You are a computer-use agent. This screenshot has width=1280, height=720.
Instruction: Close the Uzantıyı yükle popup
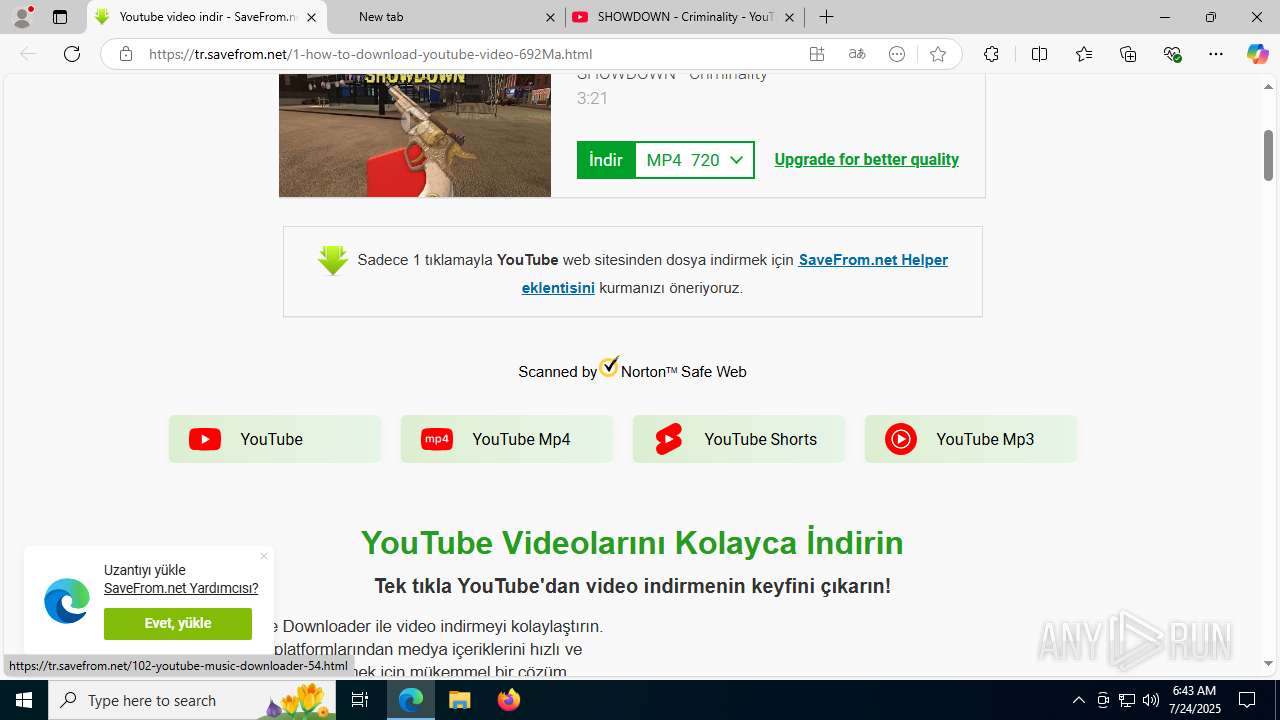(x=264, y=556)
